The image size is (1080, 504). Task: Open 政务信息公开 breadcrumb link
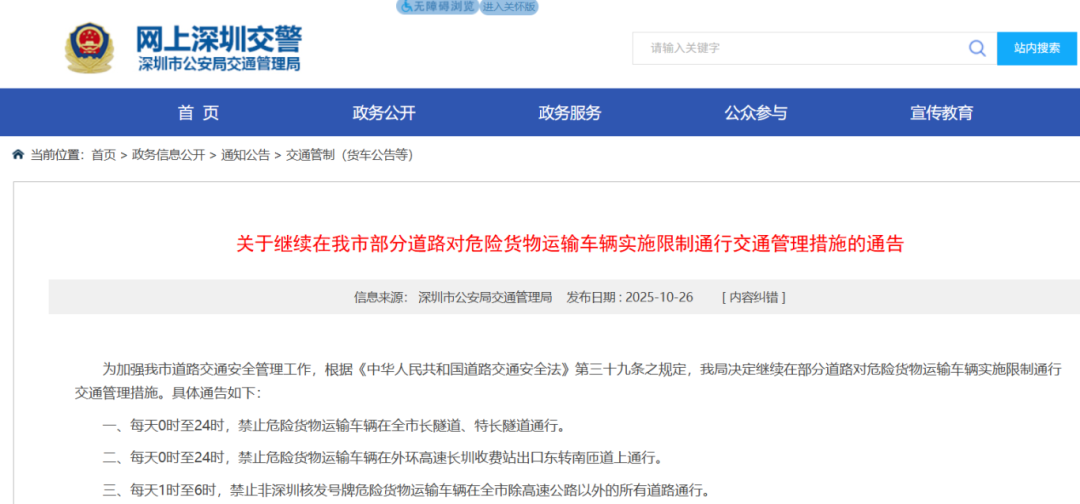(168, 155)
